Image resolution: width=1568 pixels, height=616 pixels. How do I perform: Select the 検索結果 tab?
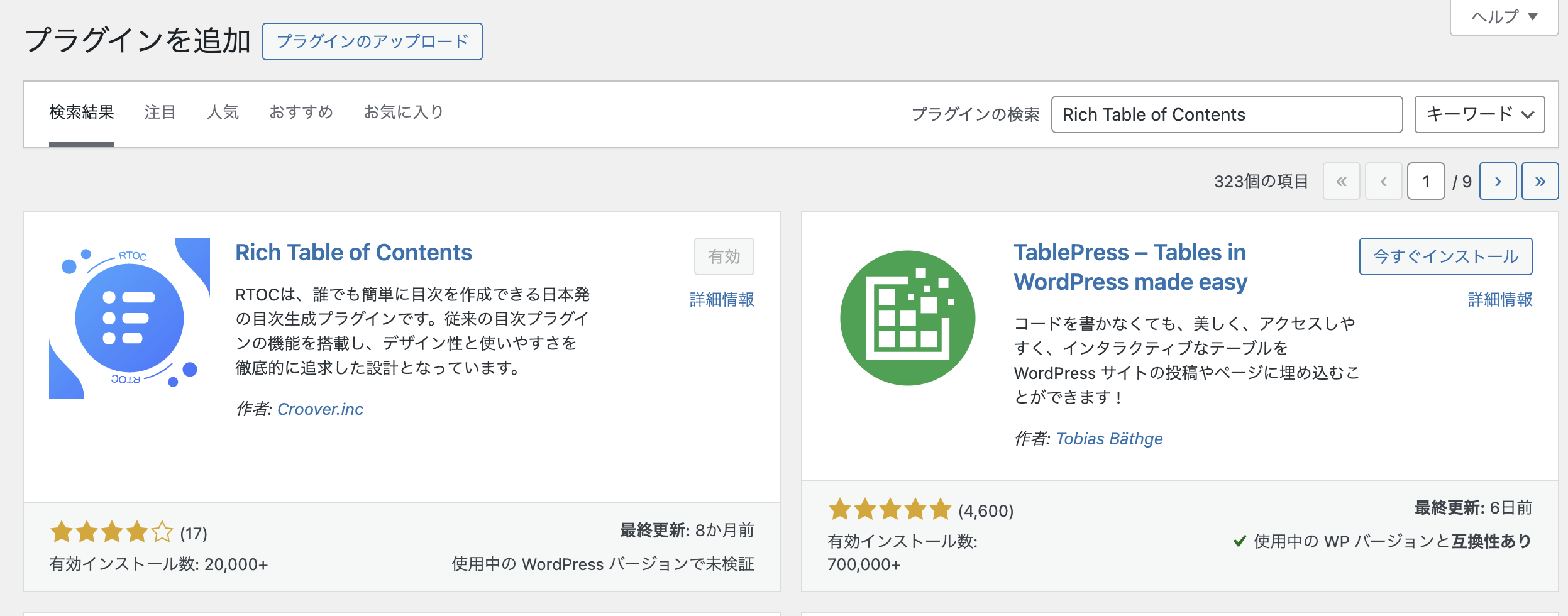click(82, 113)
